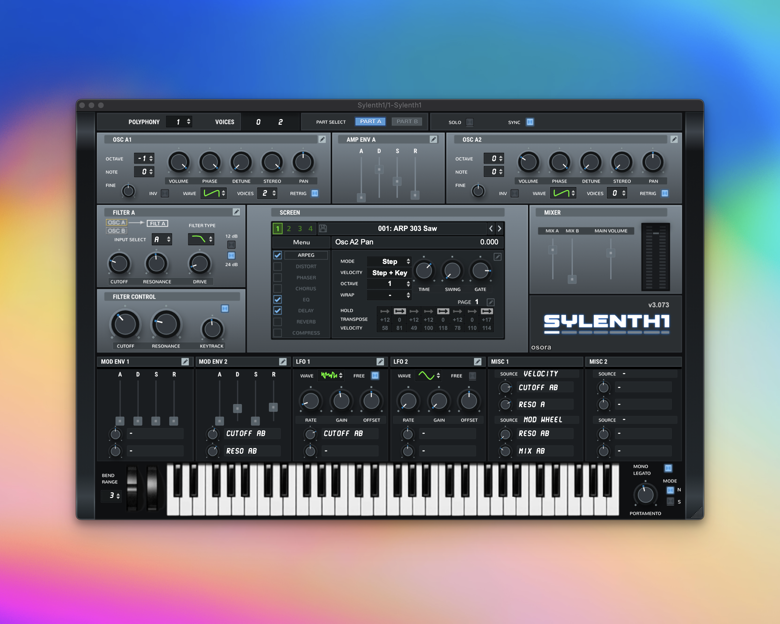Open arpeggiator WRAP dropdown

click(389, 295)
